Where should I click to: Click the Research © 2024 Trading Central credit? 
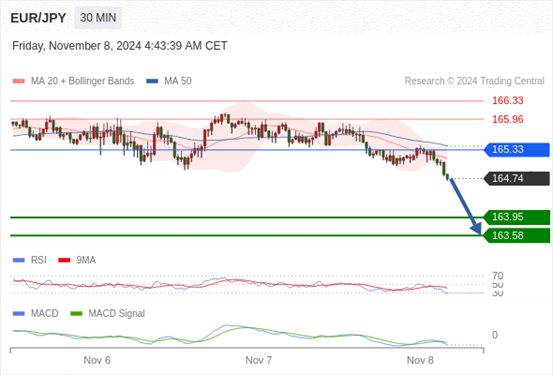[x=474, y=81]
